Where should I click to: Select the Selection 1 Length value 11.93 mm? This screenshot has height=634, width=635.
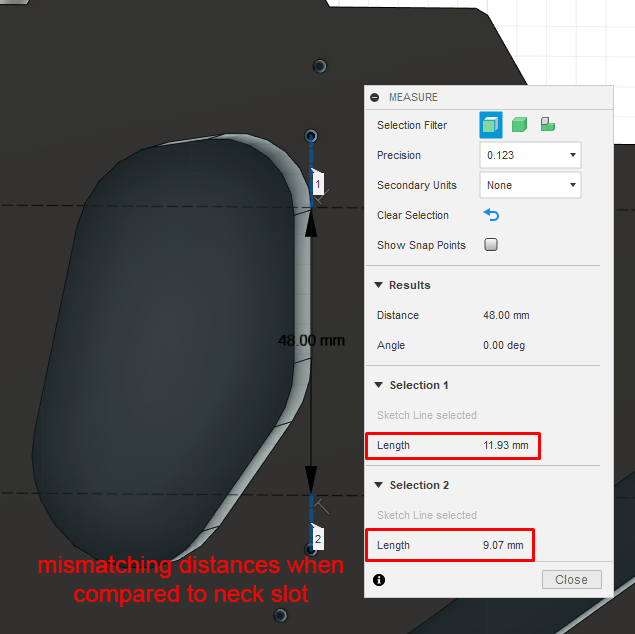[x=505, y=445]
